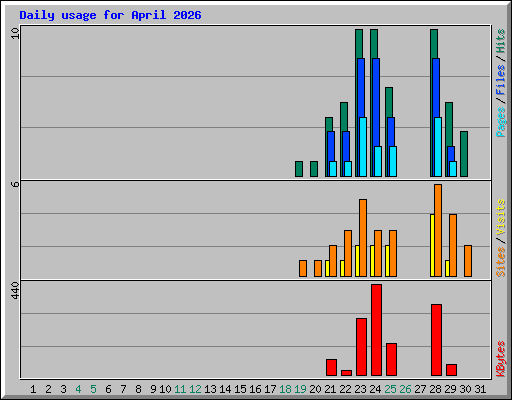Screen dimensions: 512x400
Task: Click the "Daily usage for April 2026" title
Action: coord(110,15)
